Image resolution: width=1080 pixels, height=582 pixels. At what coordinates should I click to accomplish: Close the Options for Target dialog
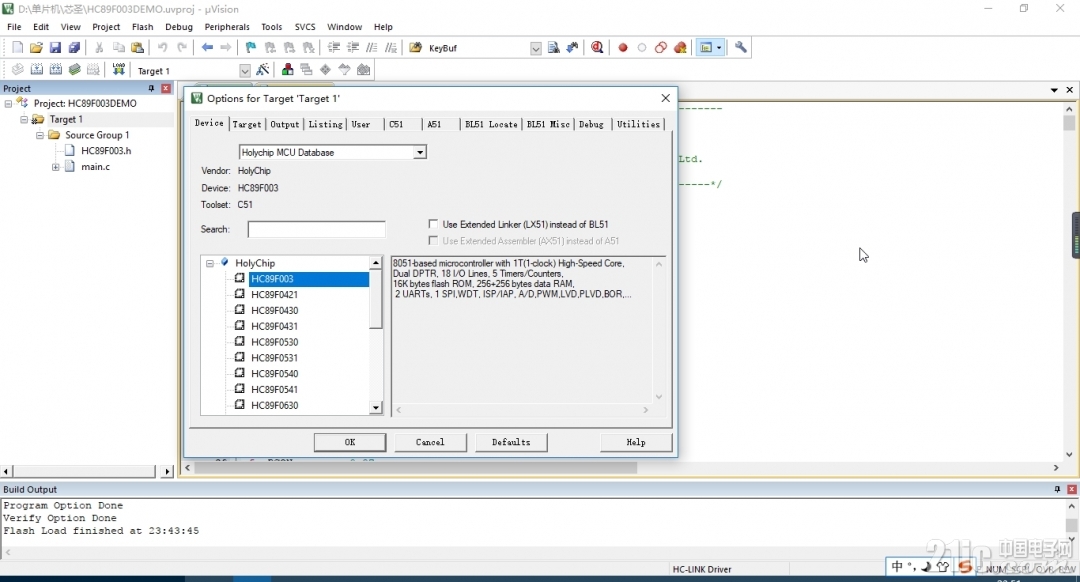(665, 98)
